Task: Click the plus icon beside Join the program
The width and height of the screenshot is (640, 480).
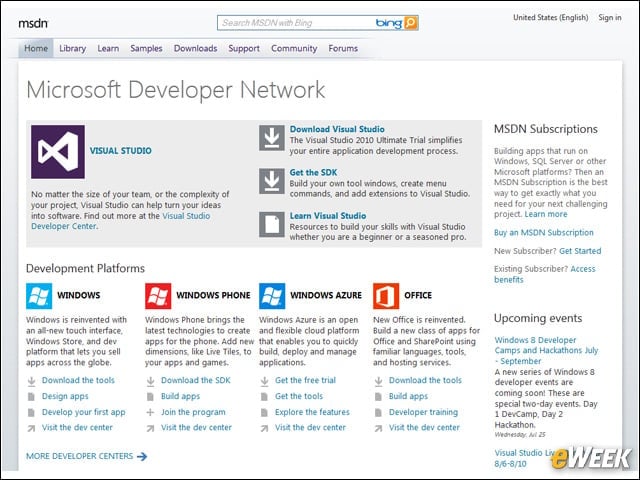Action: click(x=151, y=412)
